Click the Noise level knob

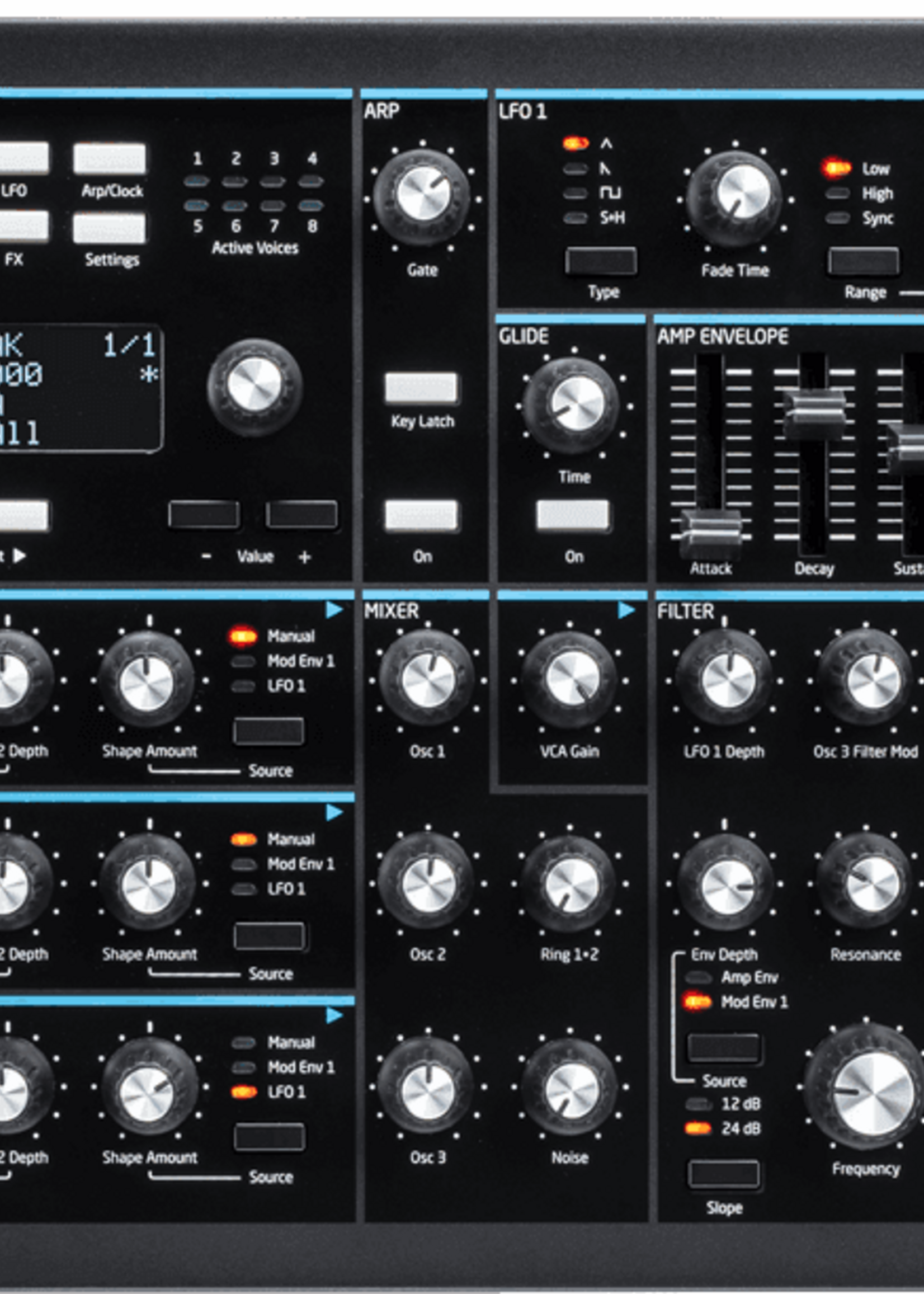569,1086
